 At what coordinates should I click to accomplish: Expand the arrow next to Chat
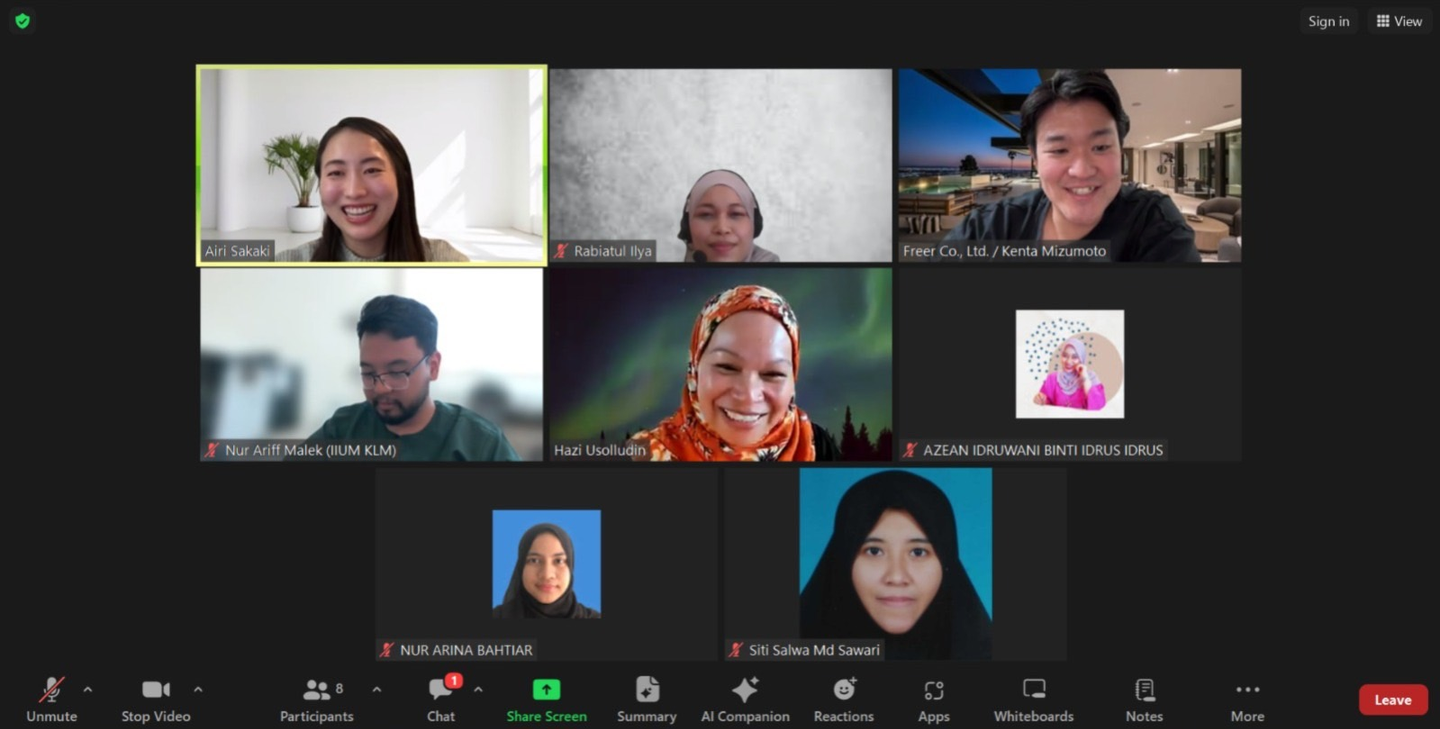(478, 689)
